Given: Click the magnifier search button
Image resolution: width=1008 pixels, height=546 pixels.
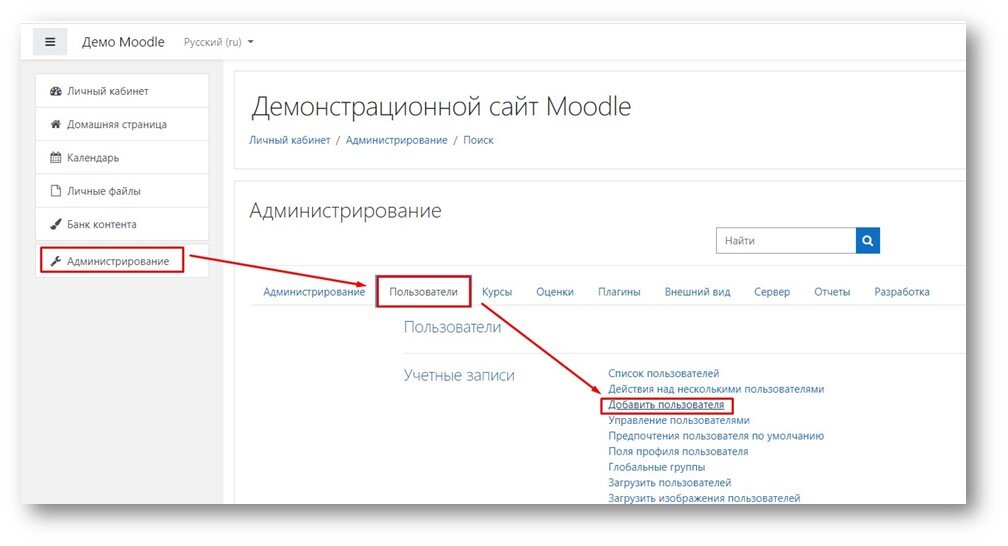Looking at the screenshot, I should tap(867, 241).
